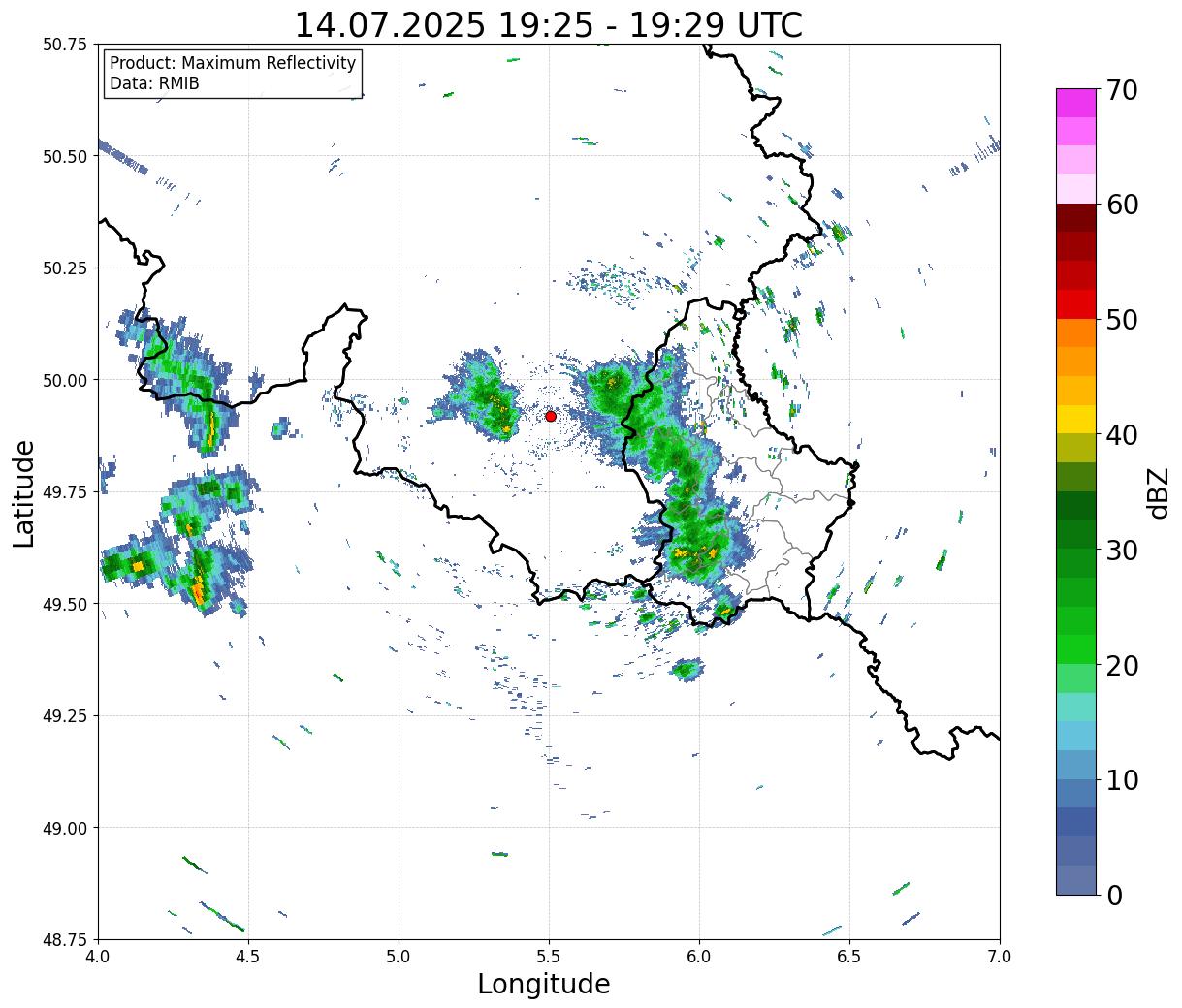Click the red radar location marker
1182x1008 pixels.
pyautogui.click(x=551, y=416)
